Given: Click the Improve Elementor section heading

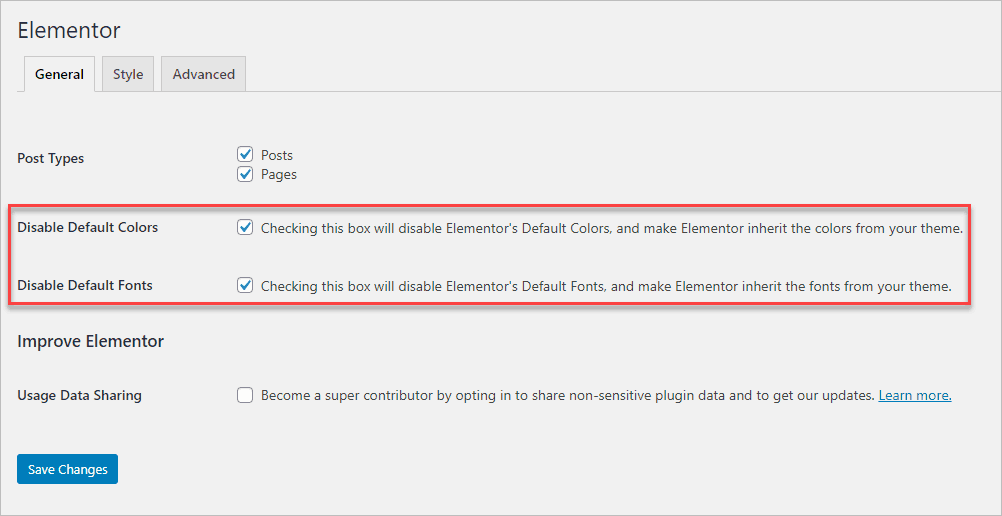Looking at the screenshot, I should click(91, 341).
